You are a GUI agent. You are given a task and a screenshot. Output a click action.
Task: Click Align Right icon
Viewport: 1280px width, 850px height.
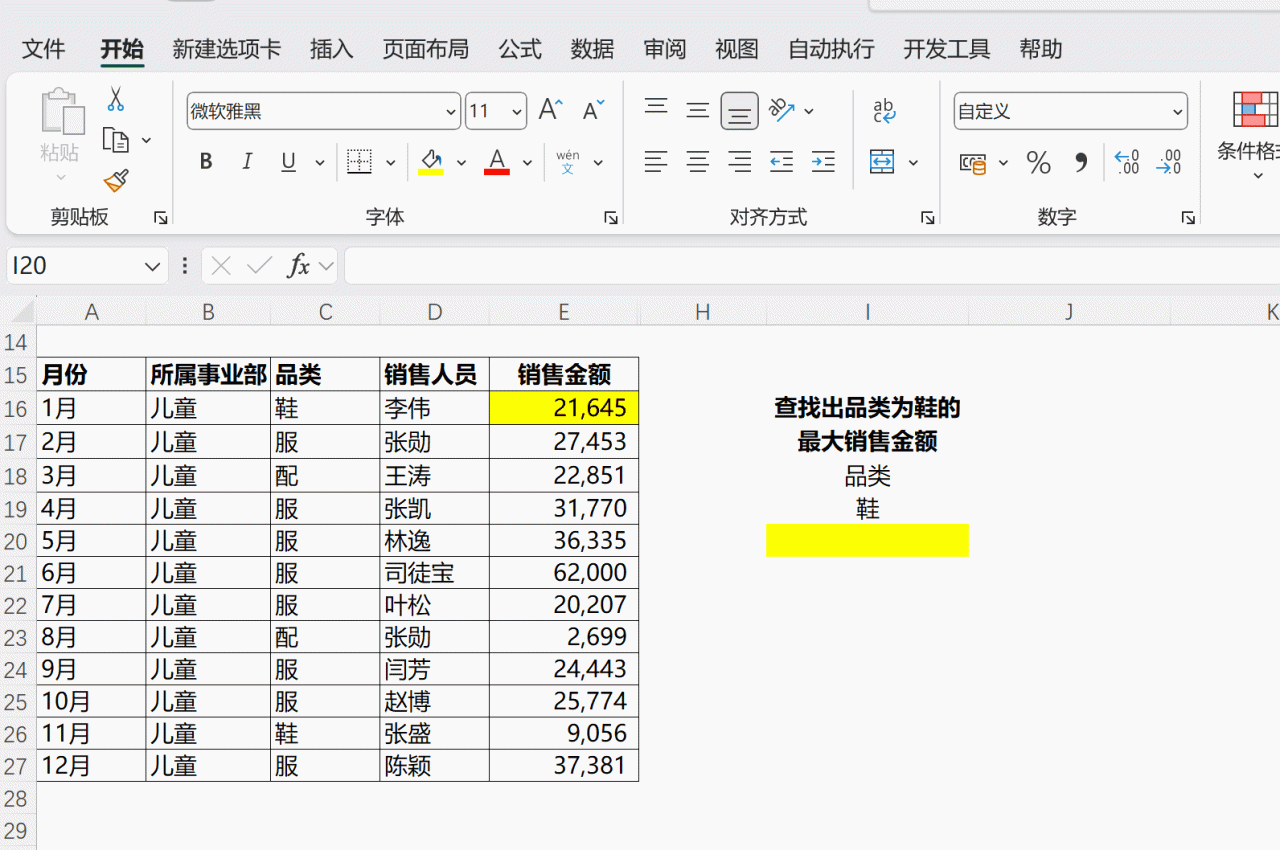tap(740, 161)
